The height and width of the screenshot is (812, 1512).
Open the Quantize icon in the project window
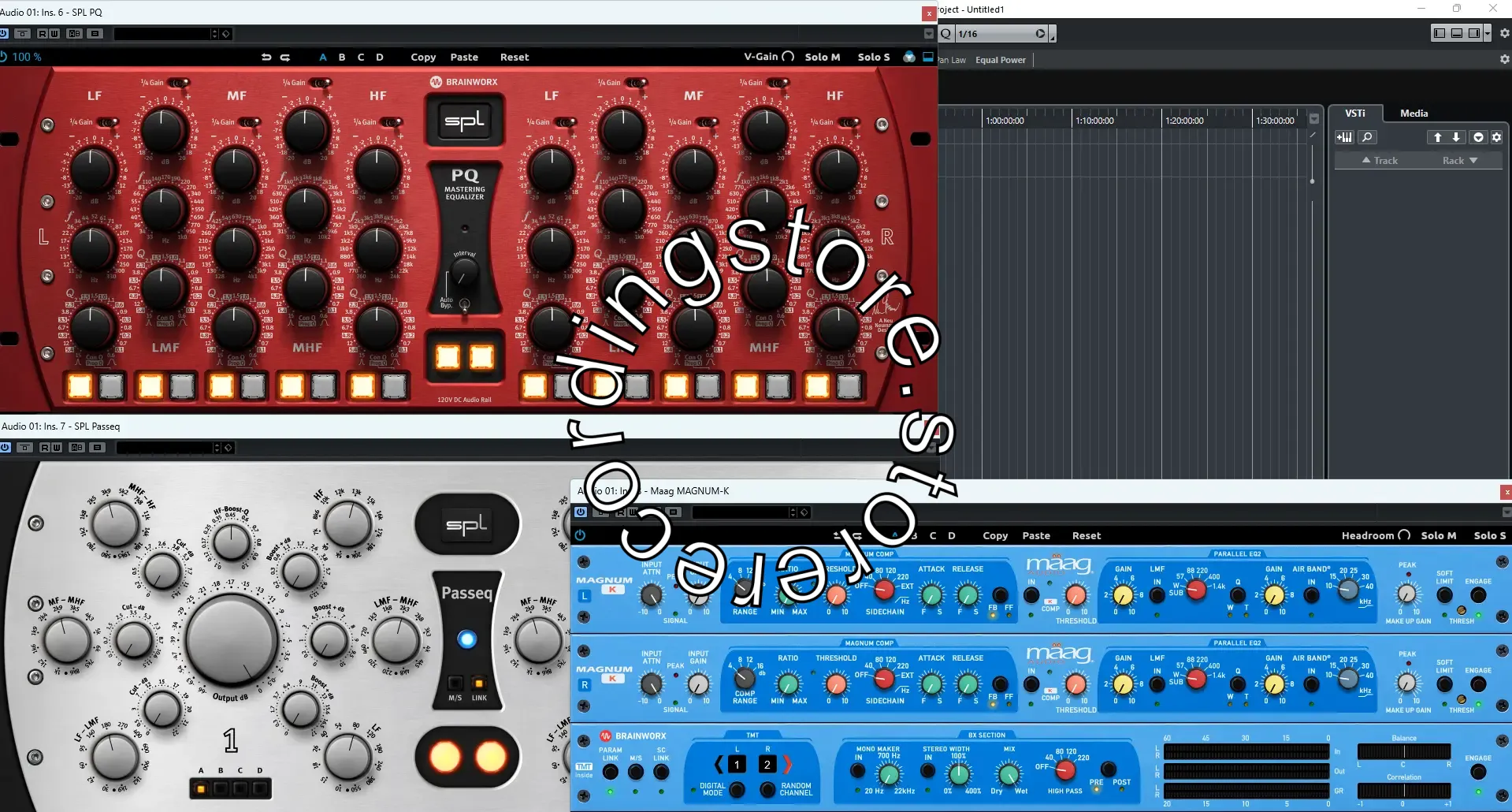coord(945,34)
